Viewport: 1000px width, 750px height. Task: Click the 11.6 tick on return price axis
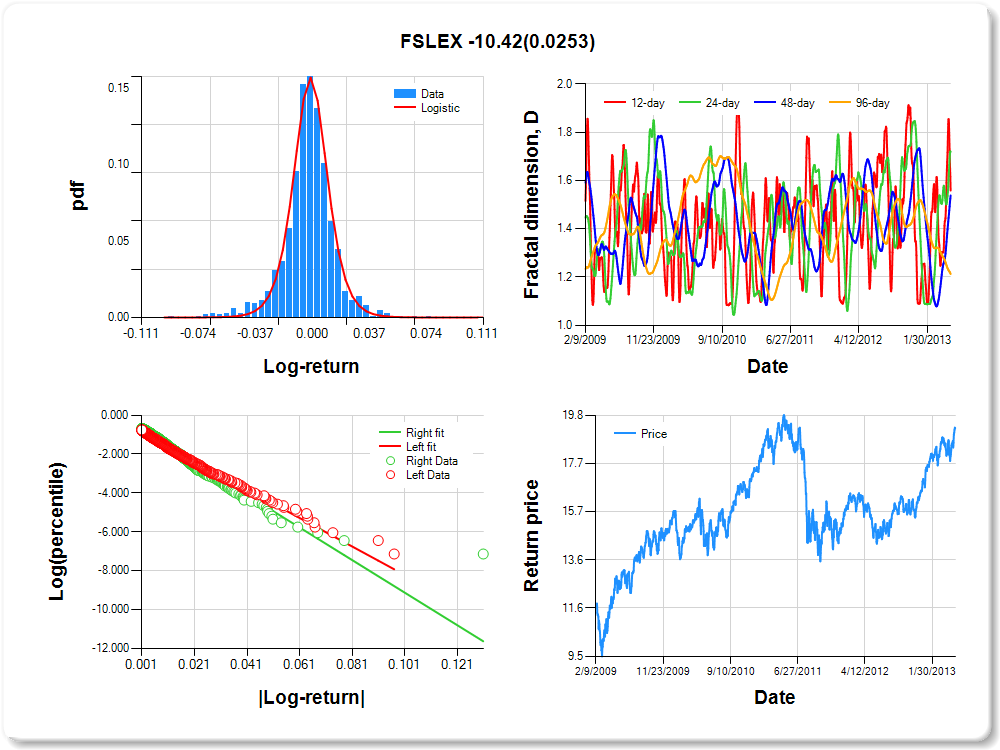pyautogui.click(x=573, y=608)
